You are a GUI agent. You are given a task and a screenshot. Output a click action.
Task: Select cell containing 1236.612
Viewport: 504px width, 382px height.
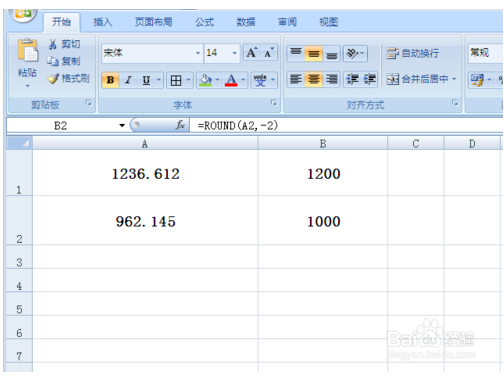pos(145,173)
